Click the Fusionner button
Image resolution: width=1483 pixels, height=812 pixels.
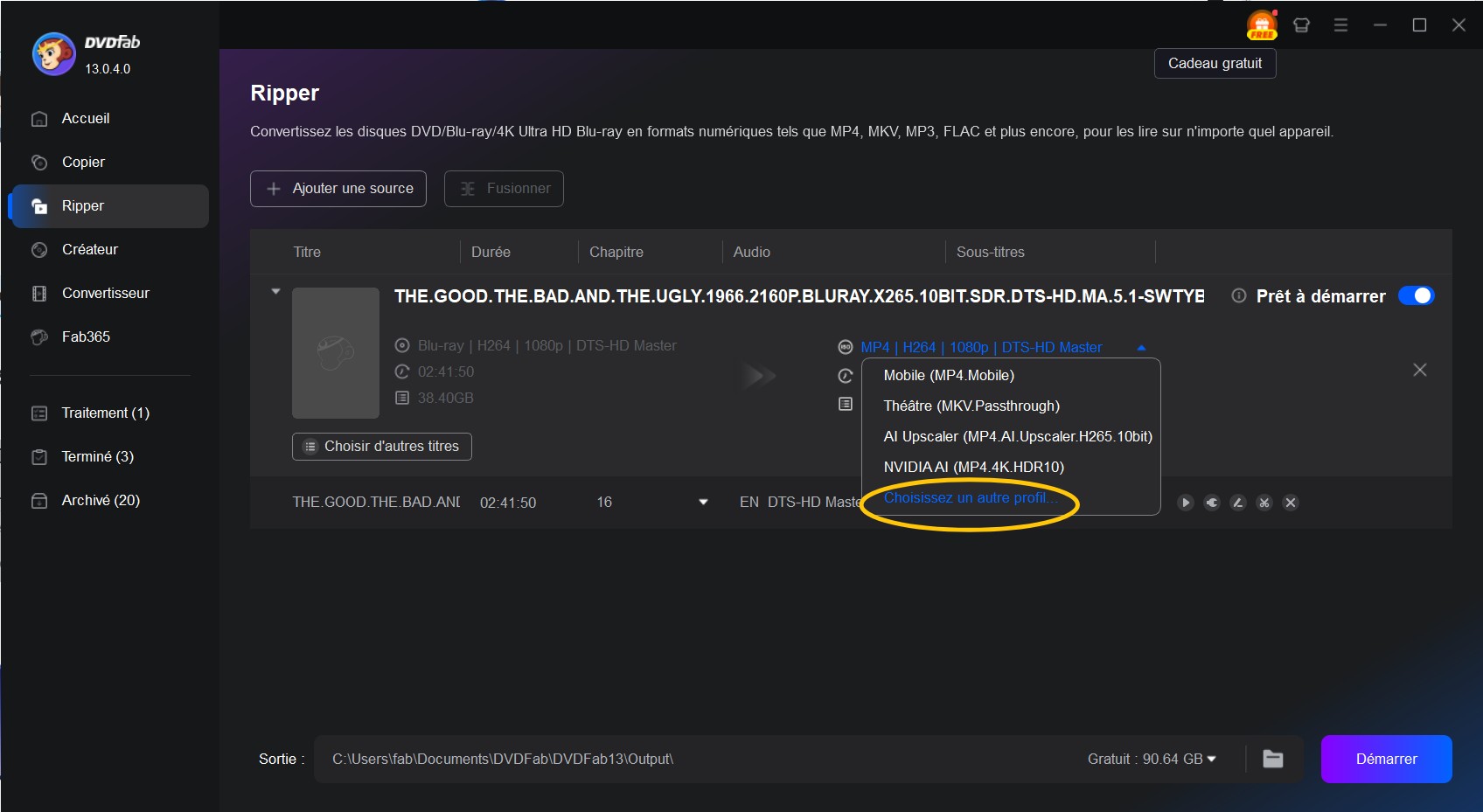pos(504,189)
